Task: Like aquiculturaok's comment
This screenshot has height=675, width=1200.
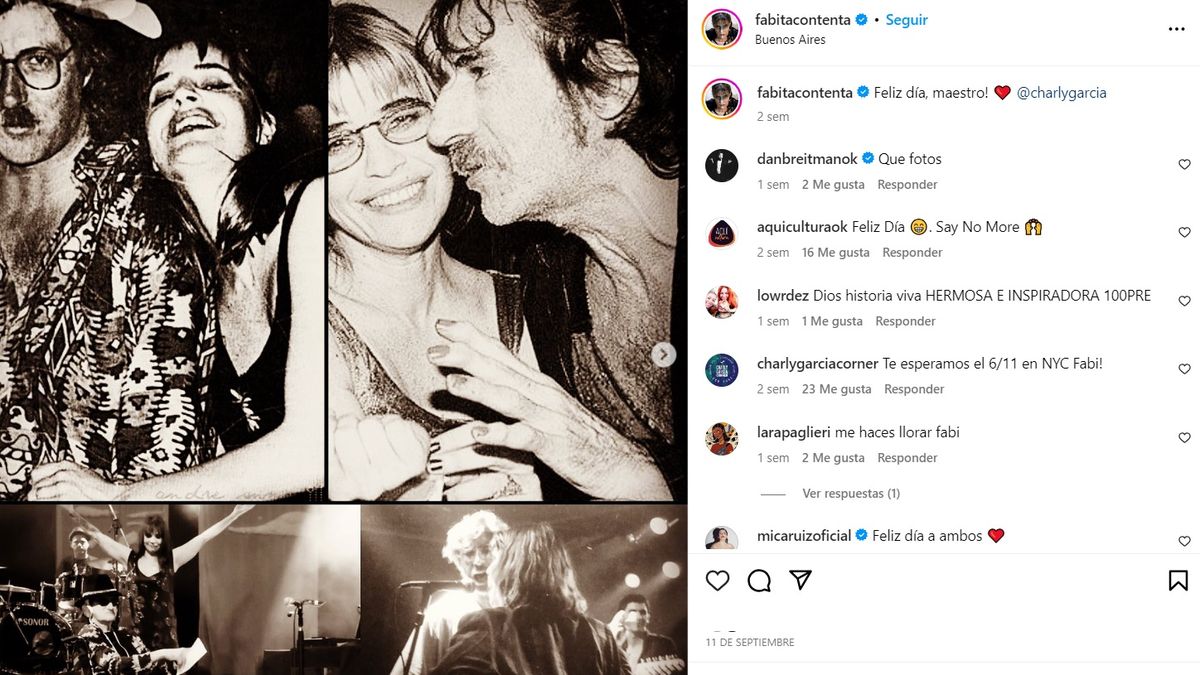Action: pos(1185,233)
